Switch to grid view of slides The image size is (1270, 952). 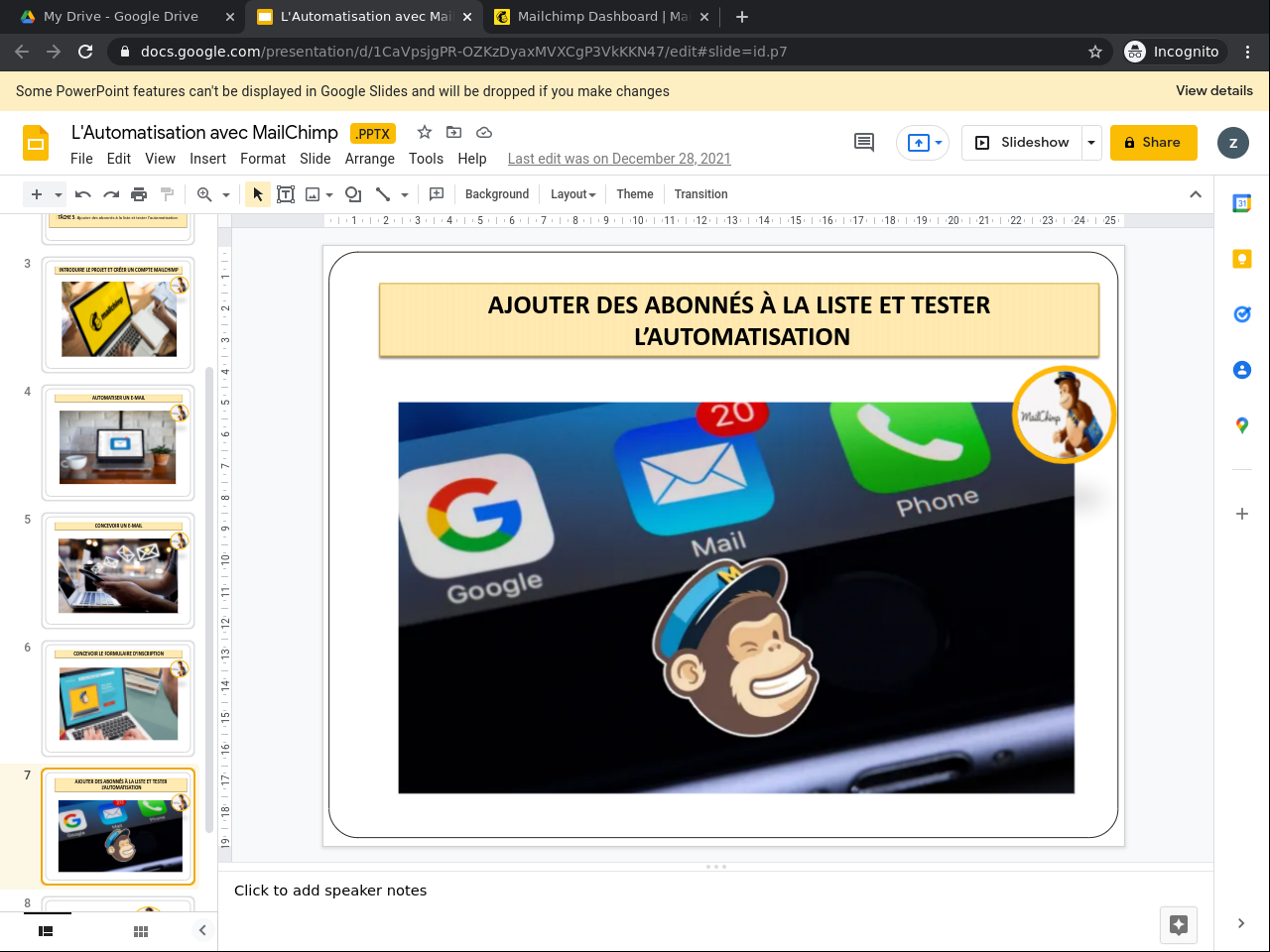coord(141,931)
